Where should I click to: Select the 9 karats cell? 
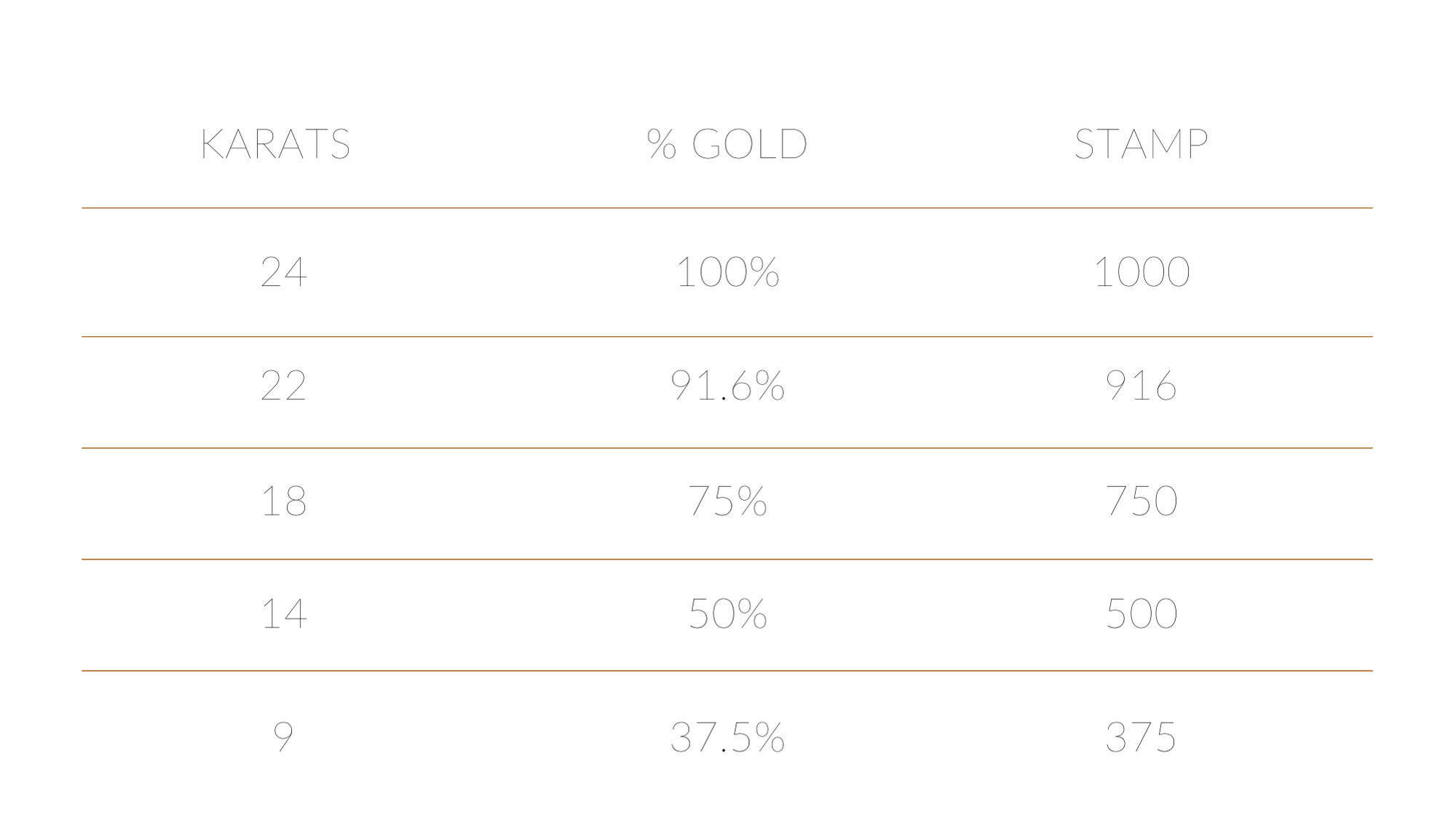click(283, 736)
